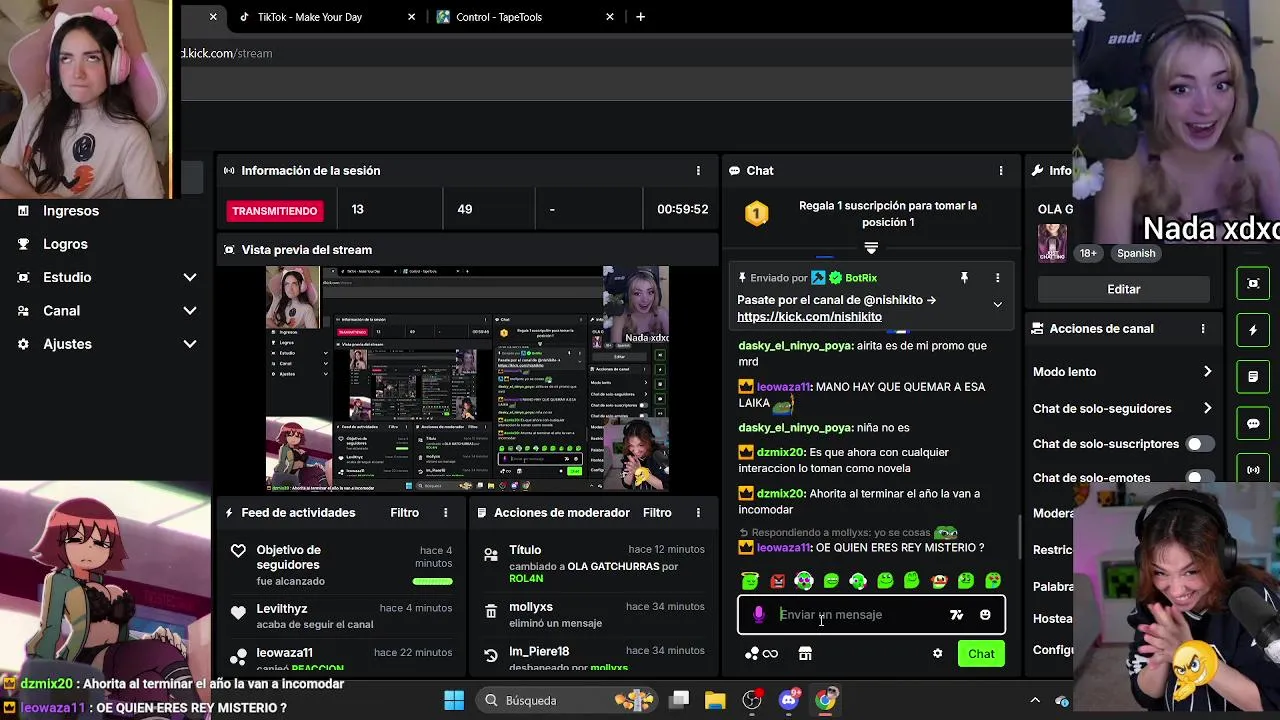Click the browser address bar URL
1280x720 pixels.
(x=227, y=53)
